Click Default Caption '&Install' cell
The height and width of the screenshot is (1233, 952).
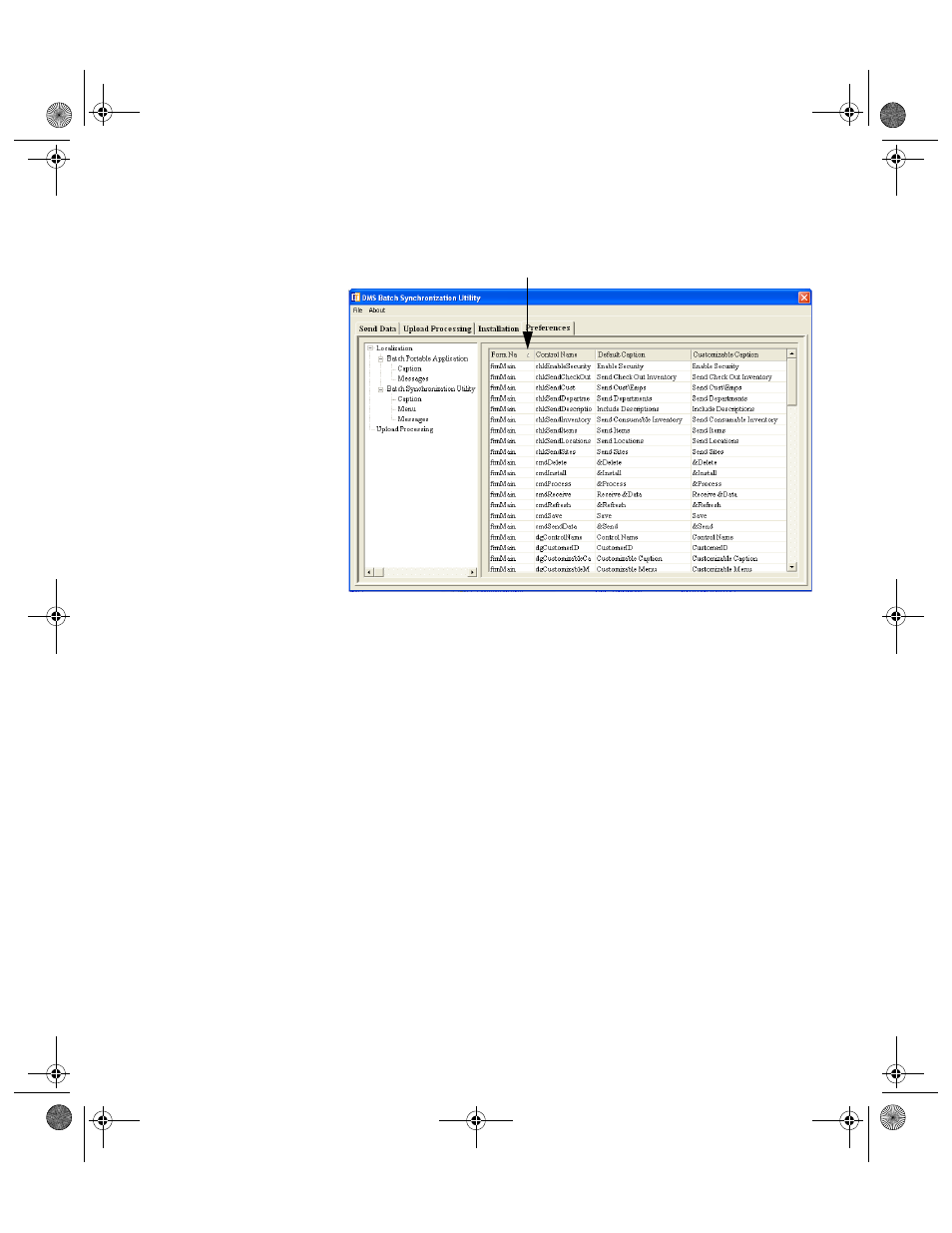point(643,473)
